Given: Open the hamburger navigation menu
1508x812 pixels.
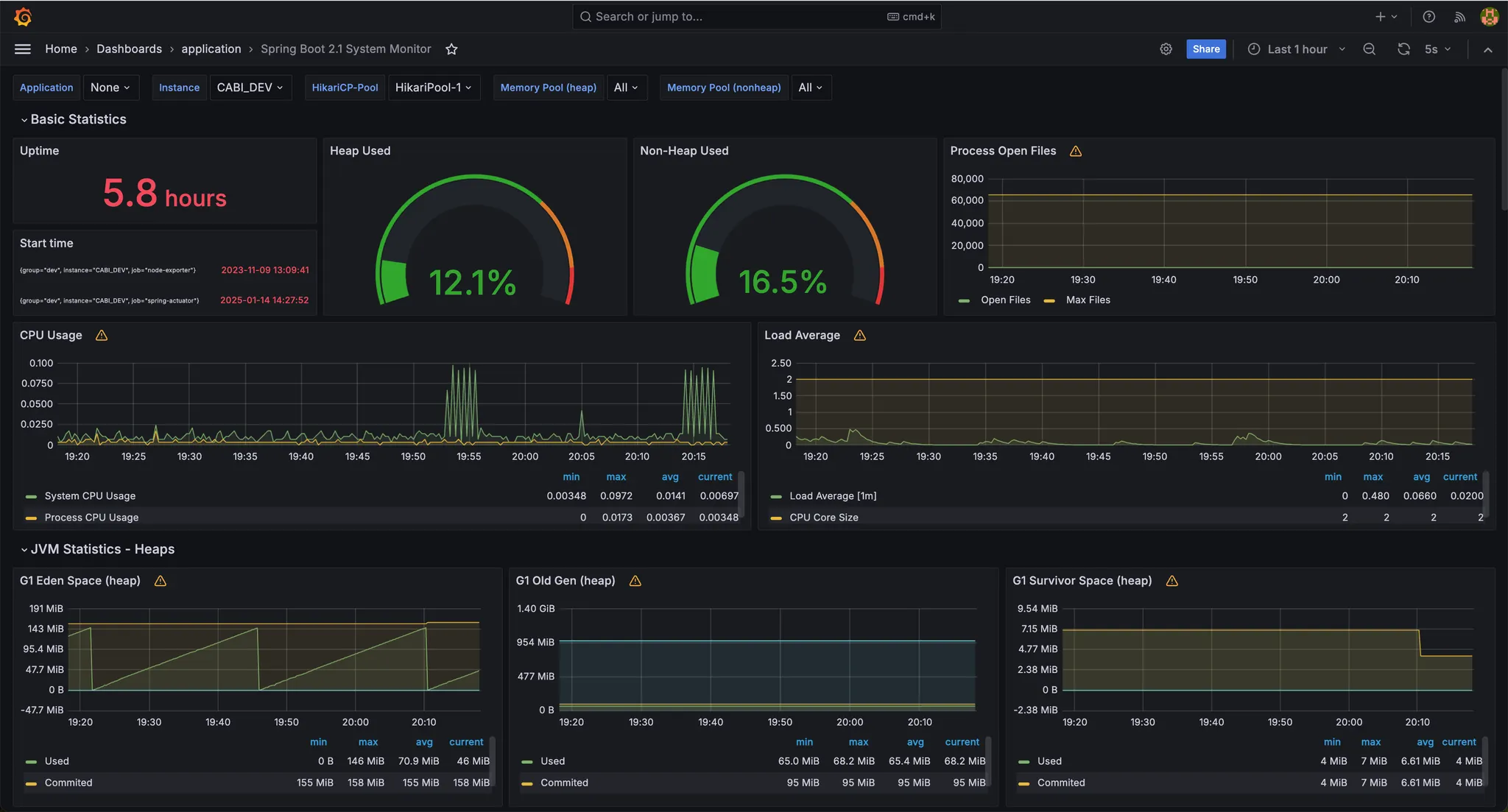Looking at the screenshot, I should coord(23,49).
